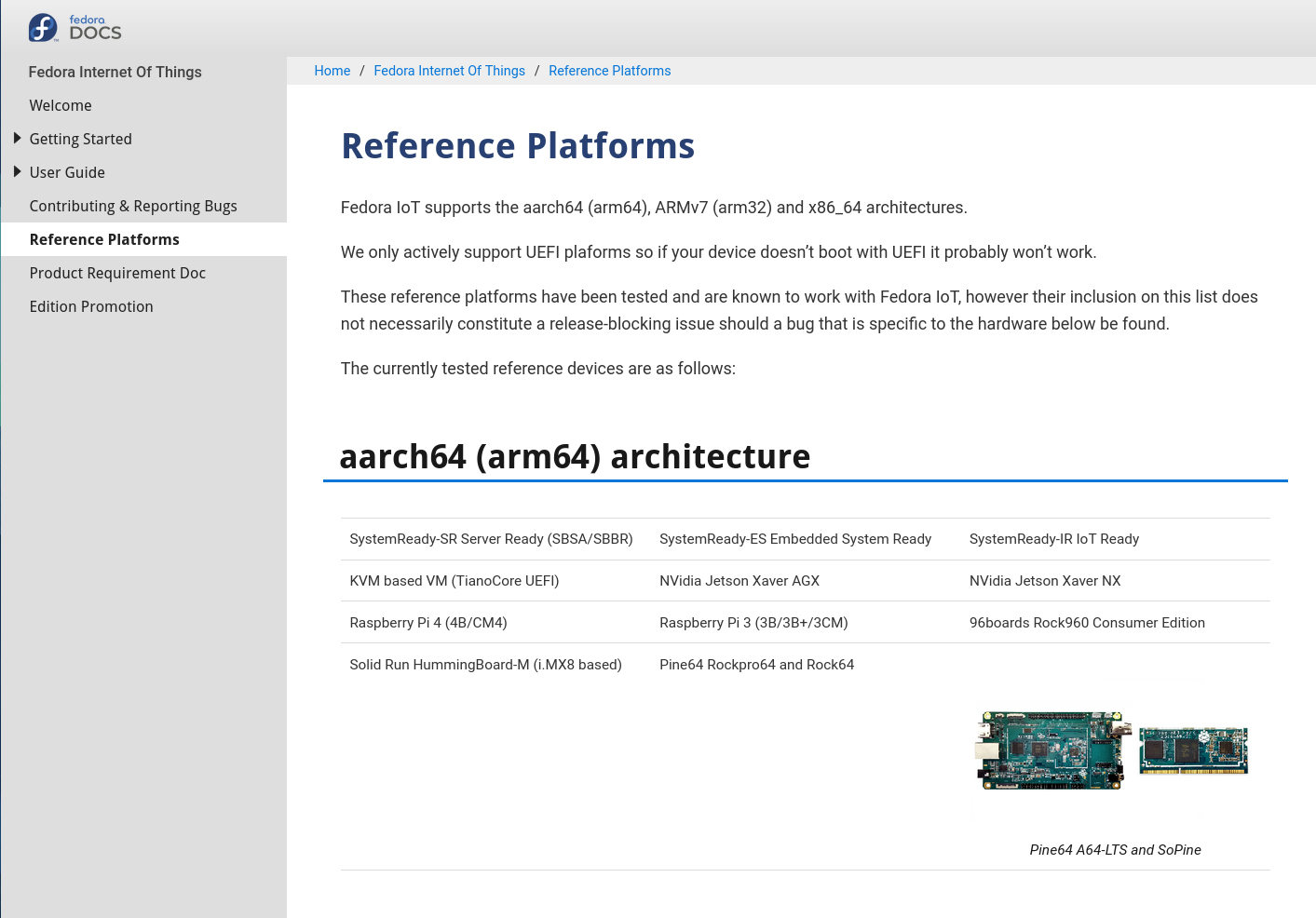
Task: Open User Guide in the sidebar
Action: 67,172
